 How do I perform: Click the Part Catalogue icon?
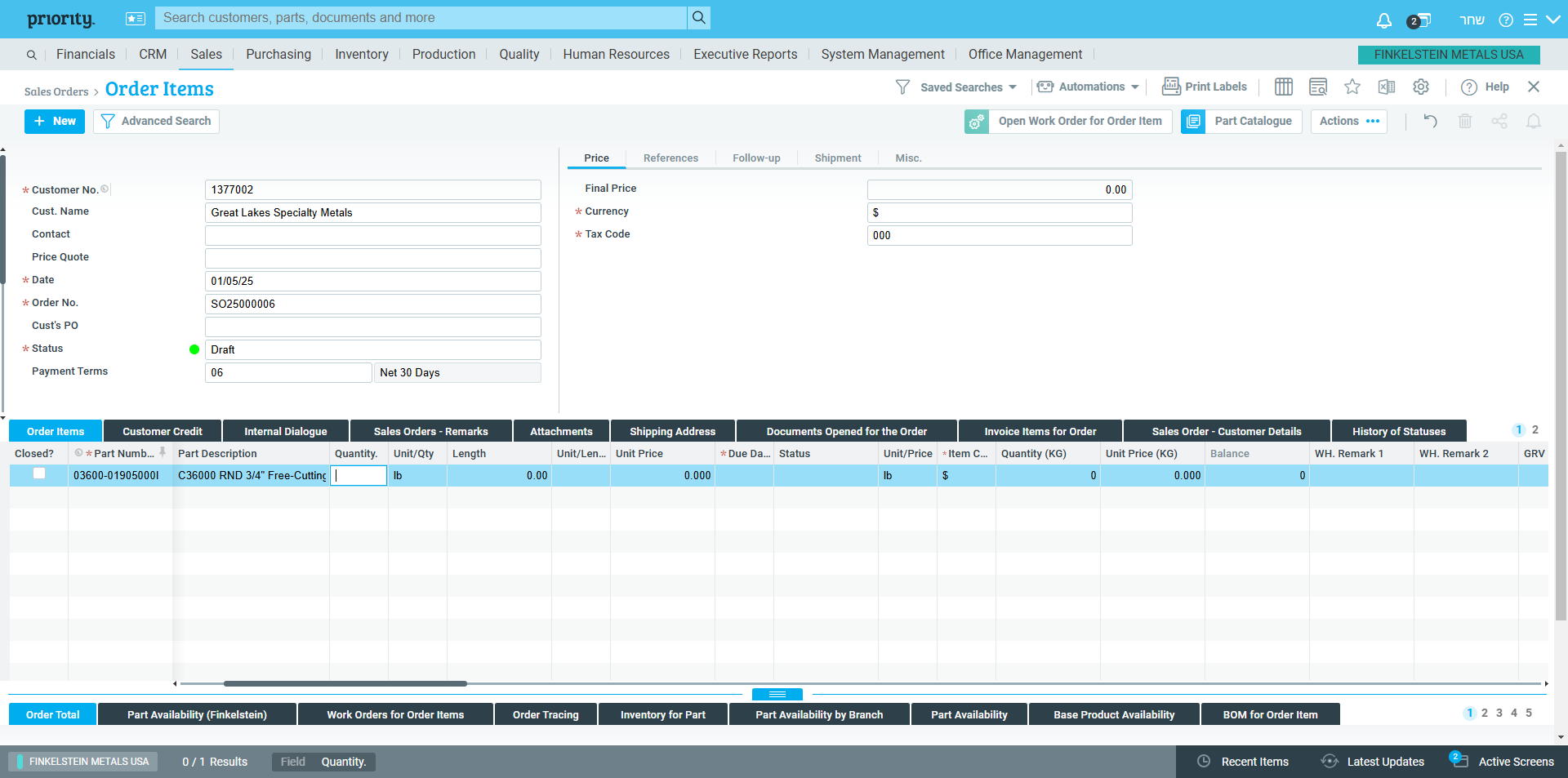(x=1193, y=122)
